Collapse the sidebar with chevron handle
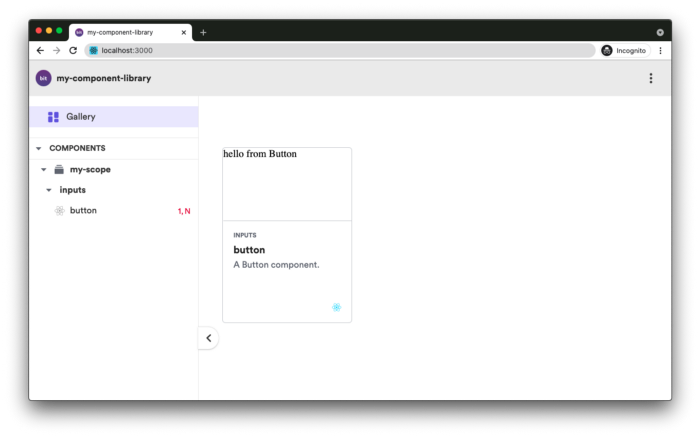Screen dimensions: 700x438 point(208,338)
